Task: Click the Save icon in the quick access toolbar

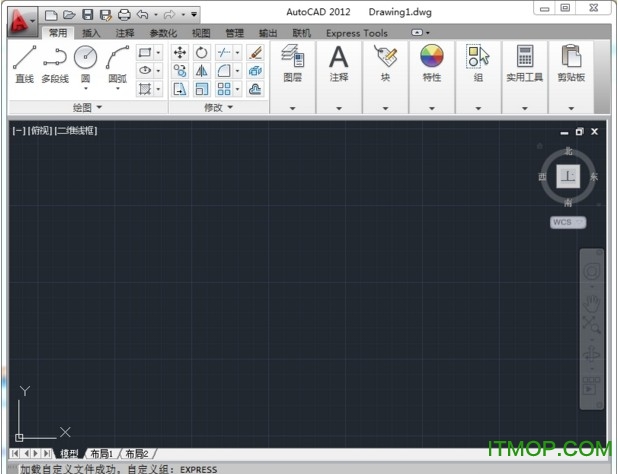Action: (87, 14)
